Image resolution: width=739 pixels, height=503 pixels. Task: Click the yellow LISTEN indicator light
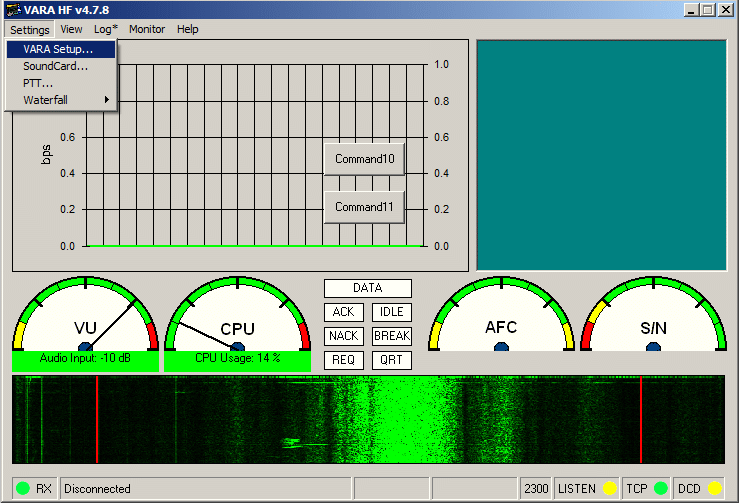coord(609,489)
